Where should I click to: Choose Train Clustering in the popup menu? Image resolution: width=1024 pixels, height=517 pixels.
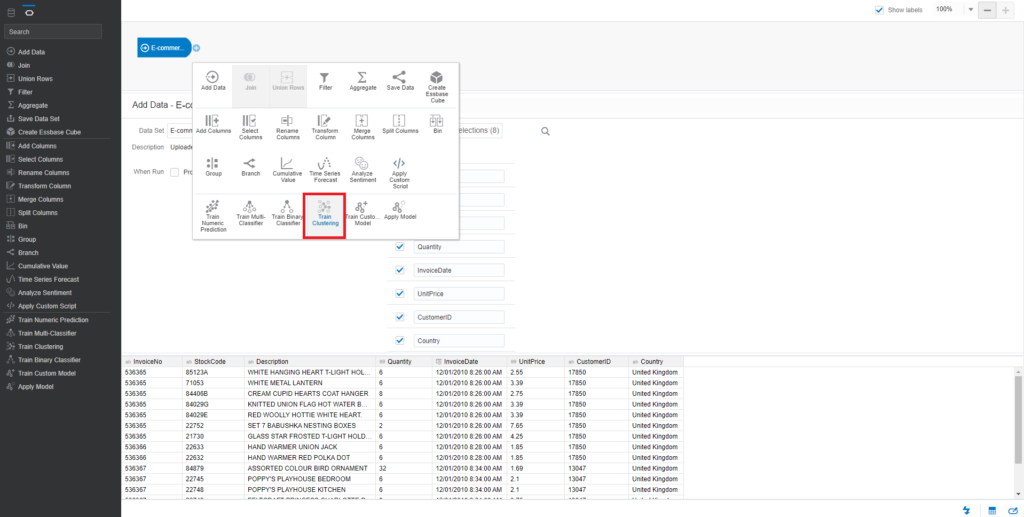(324, 216)
